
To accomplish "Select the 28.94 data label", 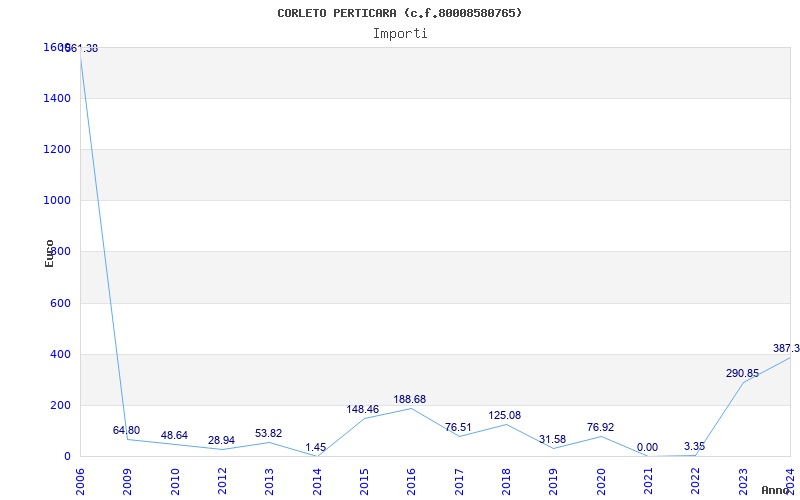I will pos(221,440).
